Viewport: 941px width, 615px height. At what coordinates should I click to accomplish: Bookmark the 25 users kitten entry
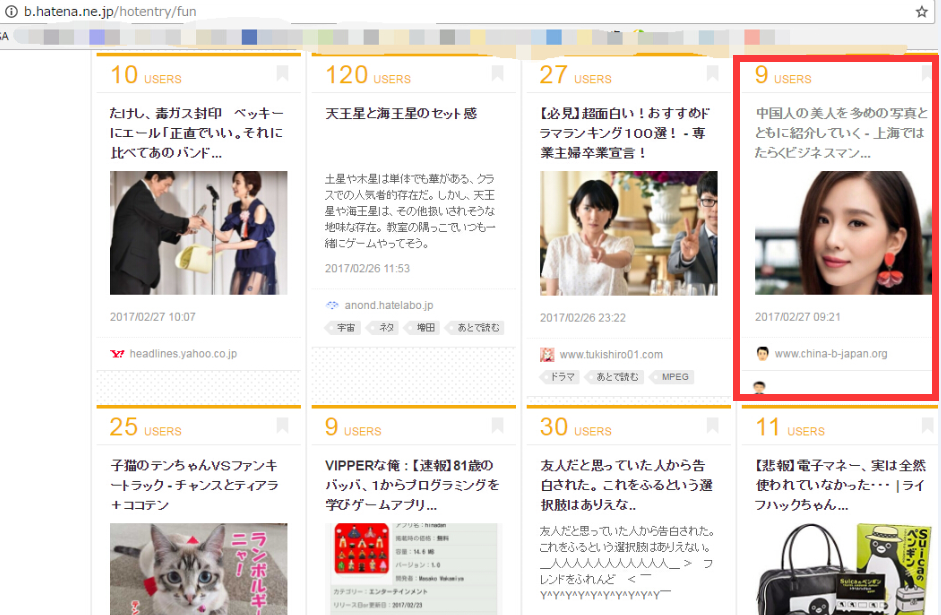(282, 425)
